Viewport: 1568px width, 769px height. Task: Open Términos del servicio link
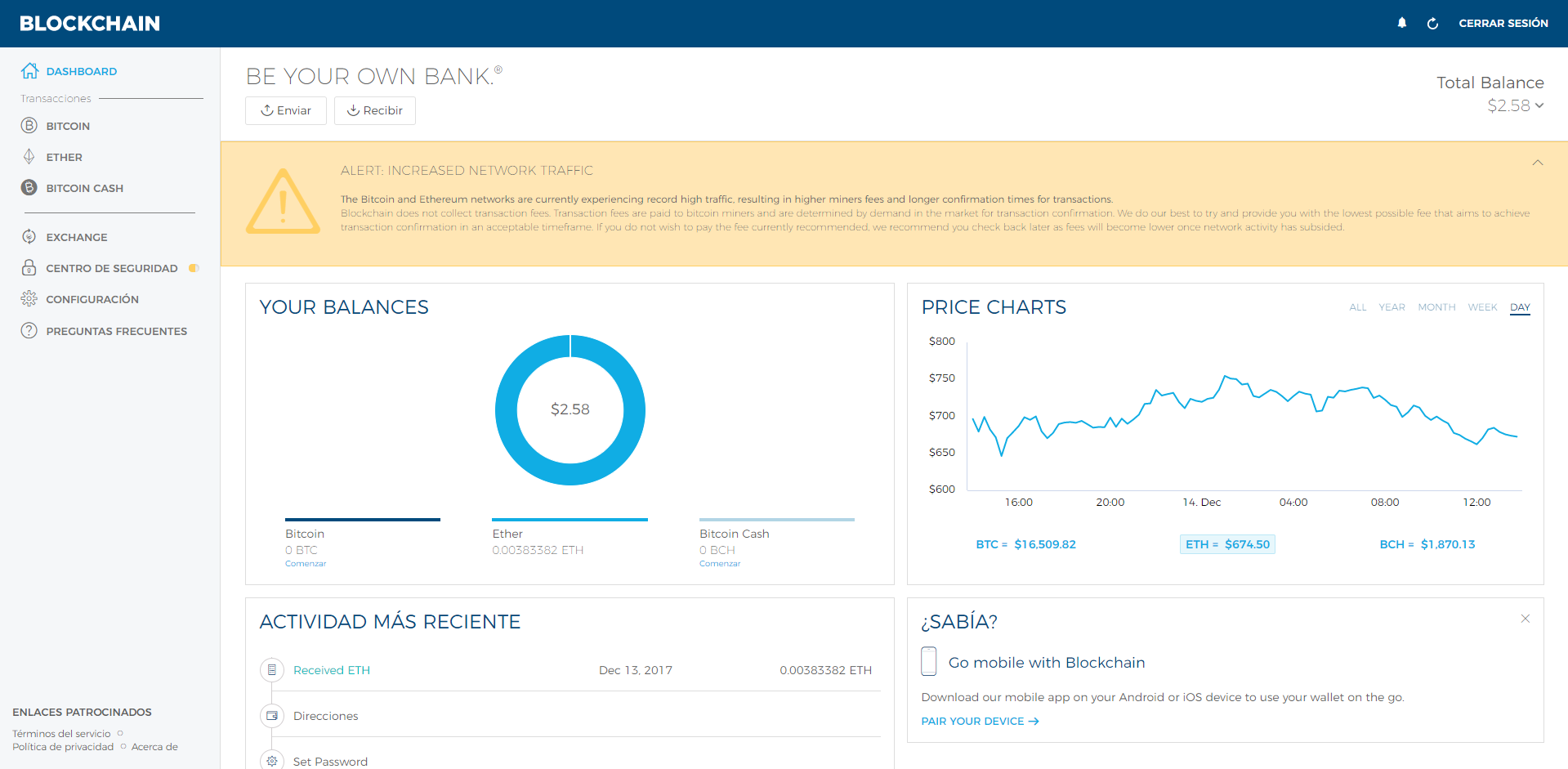pos(61,734)
